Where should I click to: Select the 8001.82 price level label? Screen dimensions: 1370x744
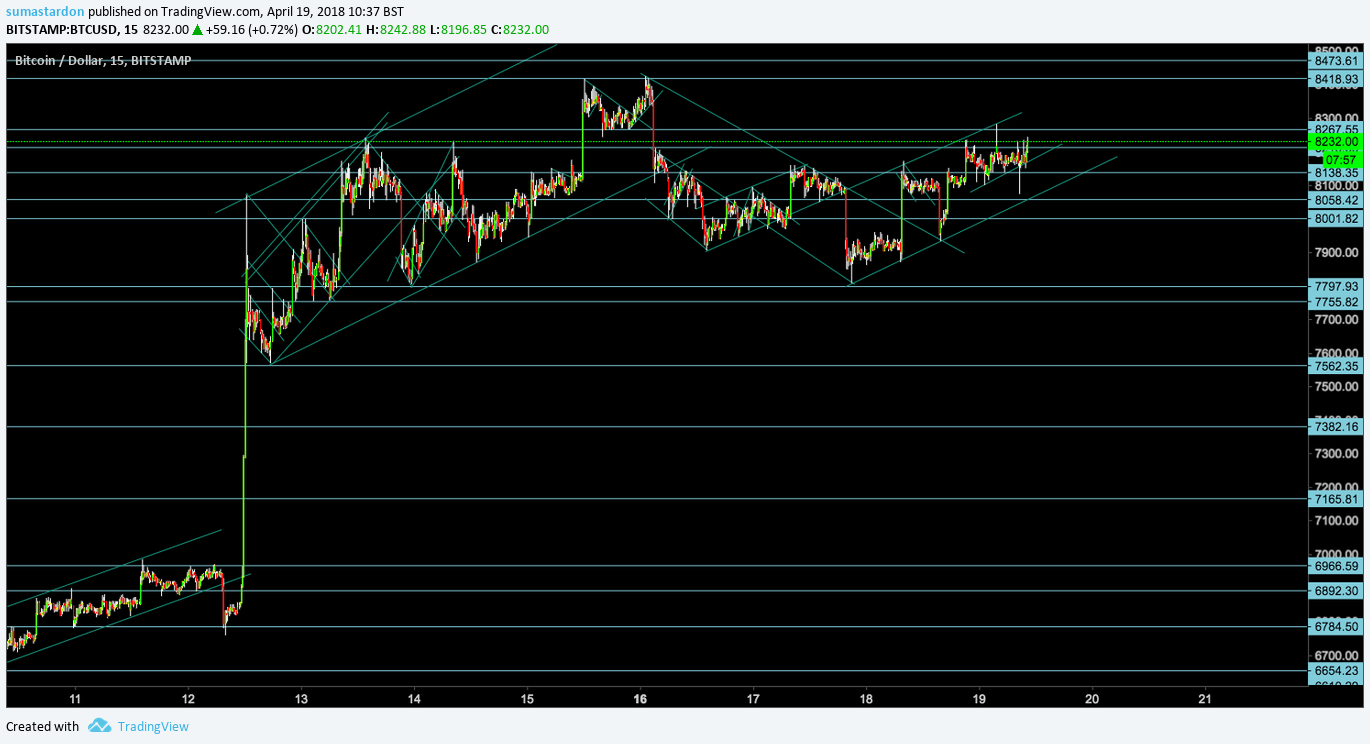point(1336,219)
